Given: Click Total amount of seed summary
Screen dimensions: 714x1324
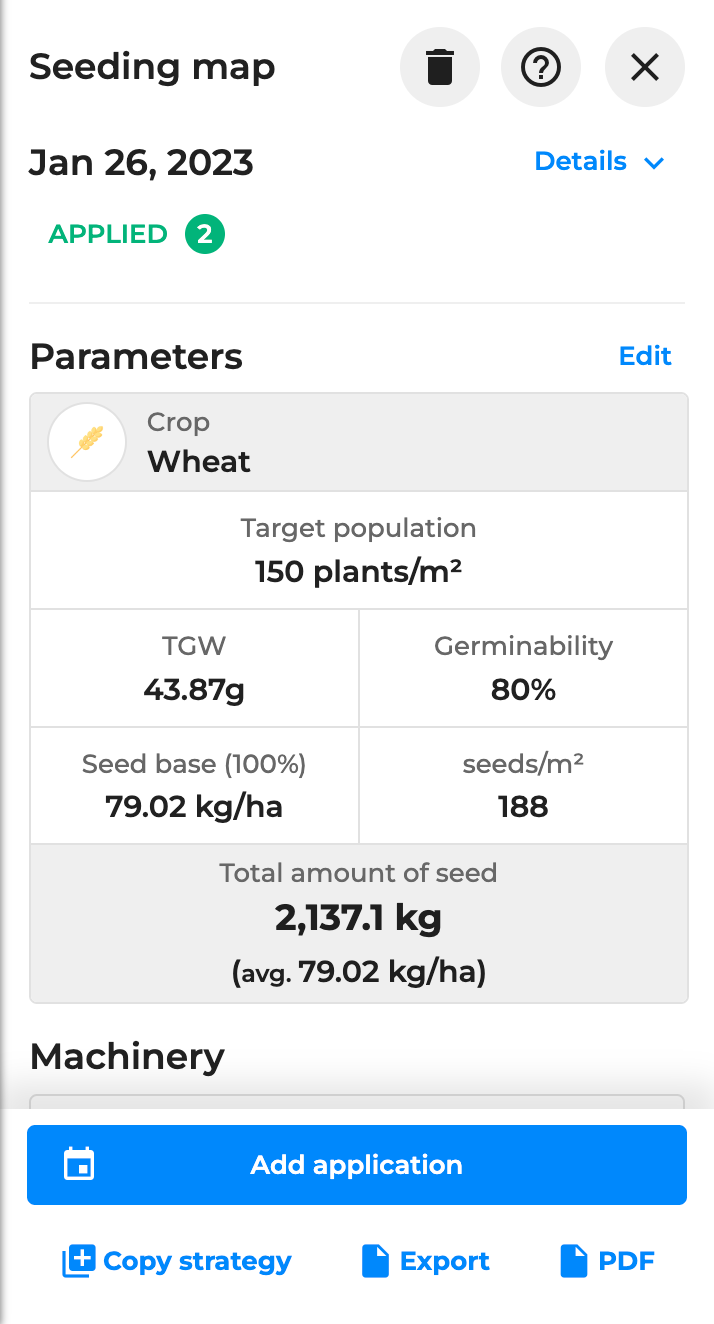Looking at the screenshot, I should [x=359, y=923].
